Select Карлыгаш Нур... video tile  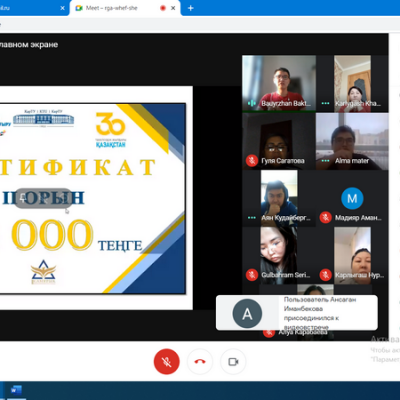pos(352,256)
